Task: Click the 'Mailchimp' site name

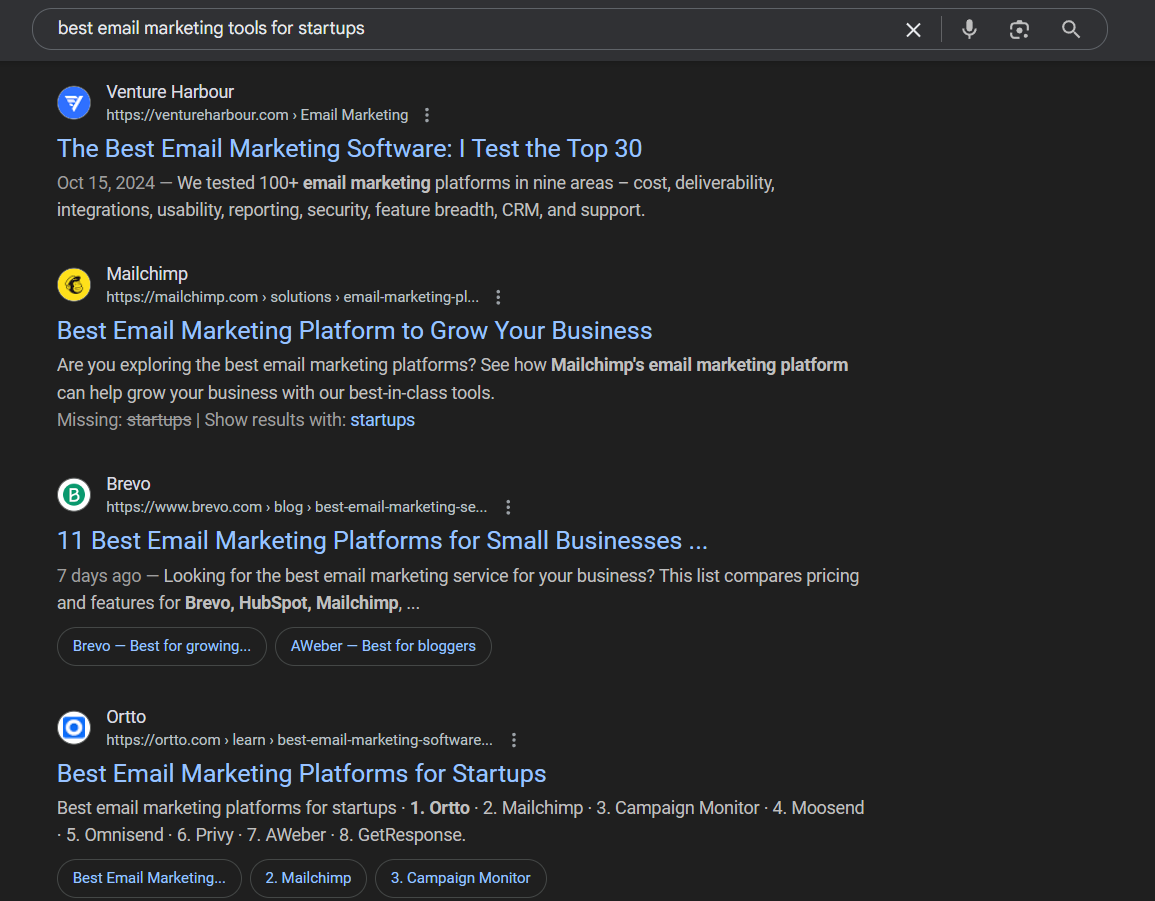Action: (x=147, y=274)
